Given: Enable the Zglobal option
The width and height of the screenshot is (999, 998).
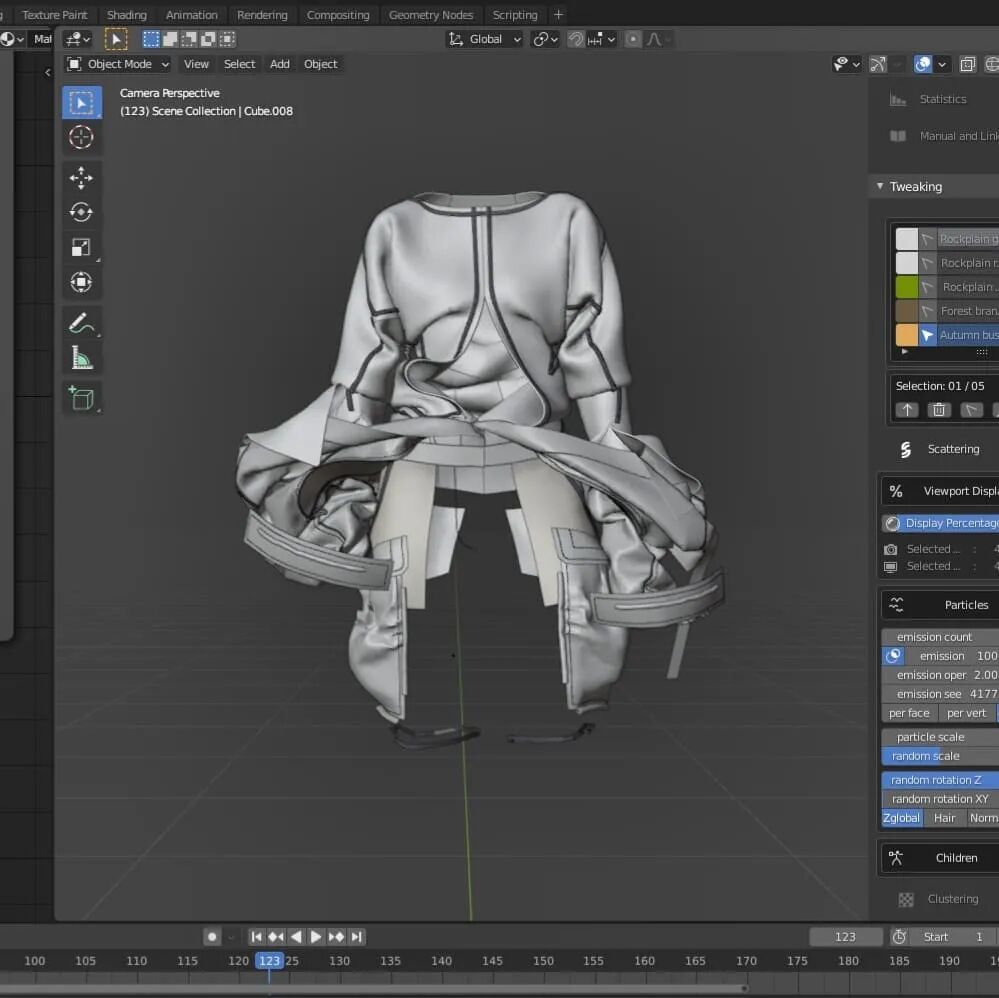Looking at the screenshot, I should pos(901,818).
